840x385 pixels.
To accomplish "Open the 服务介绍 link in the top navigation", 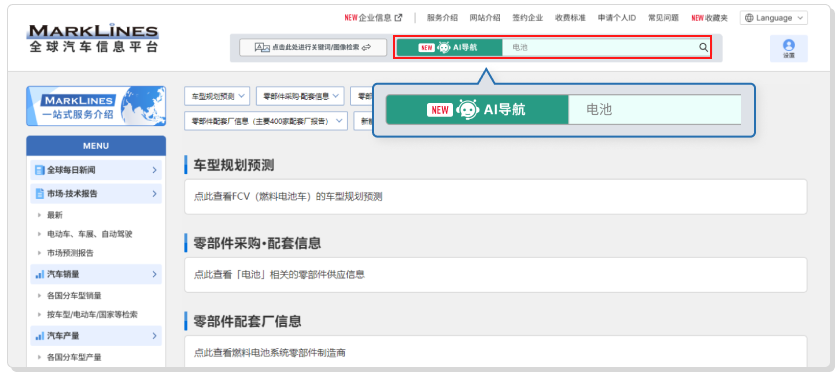I will [x=442, y=18].
